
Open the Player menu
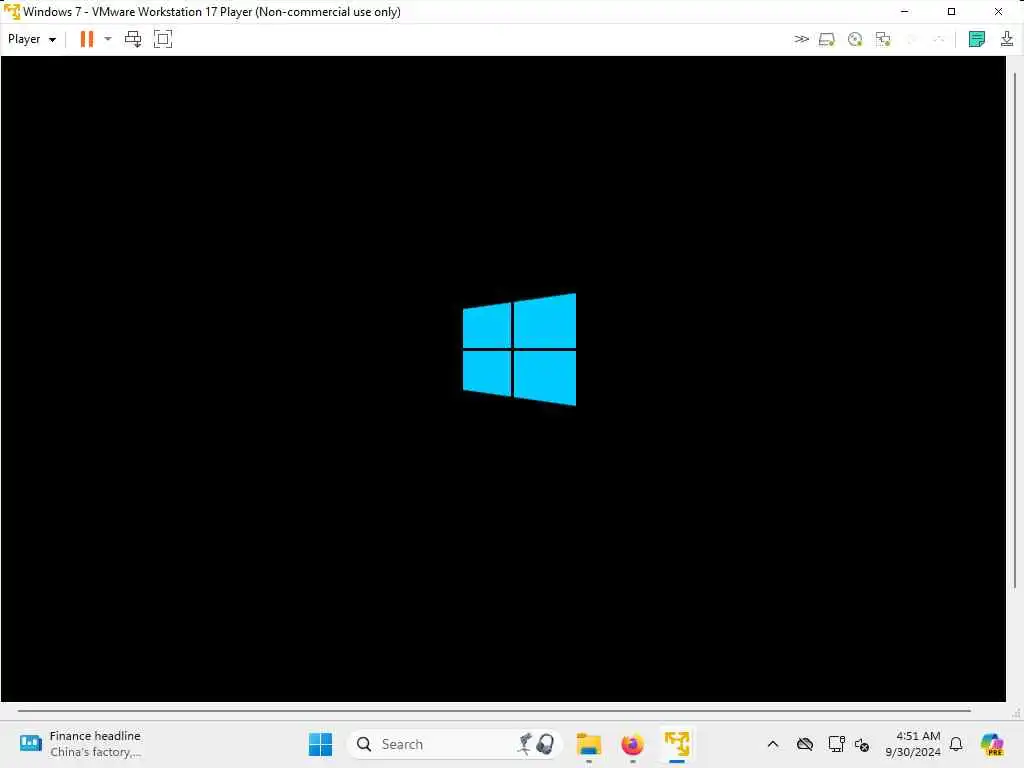tap(31, 39)
